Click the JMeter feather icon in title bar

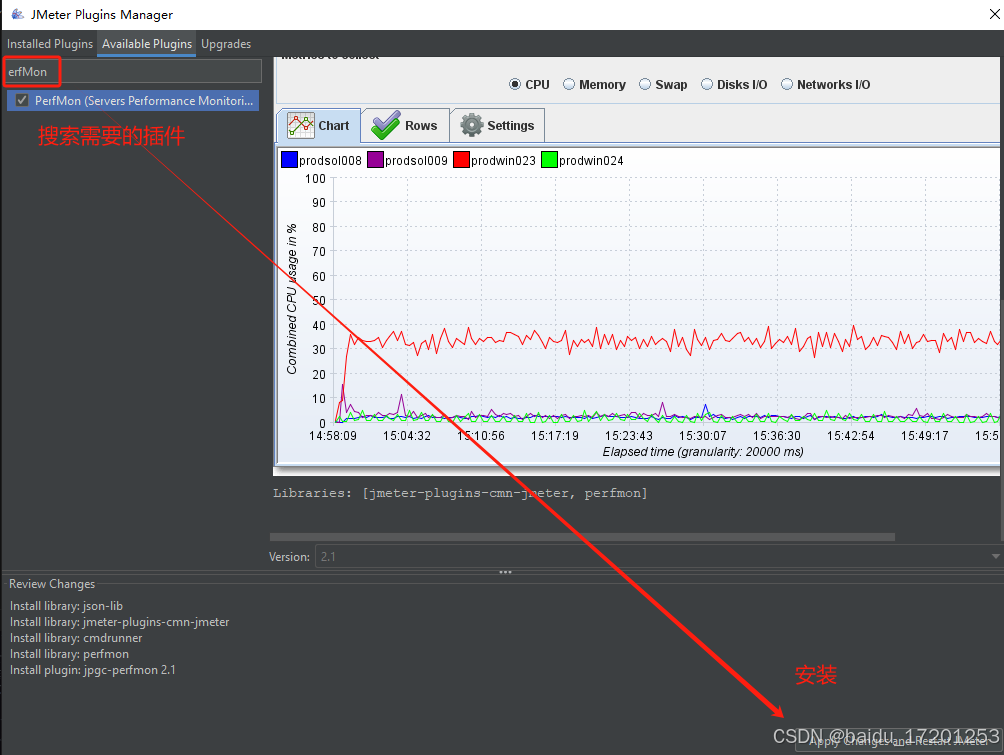click(x=17, y=14)
